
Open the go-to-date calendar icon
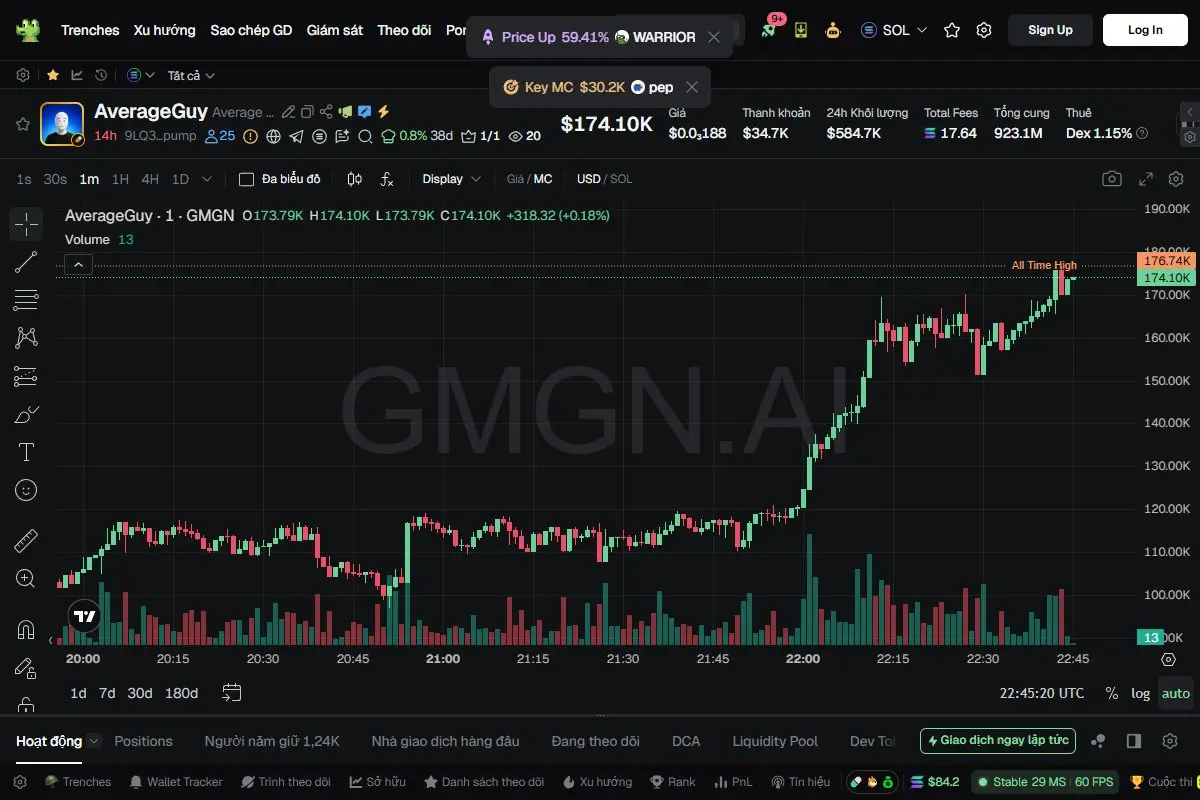tap(232, 693)
